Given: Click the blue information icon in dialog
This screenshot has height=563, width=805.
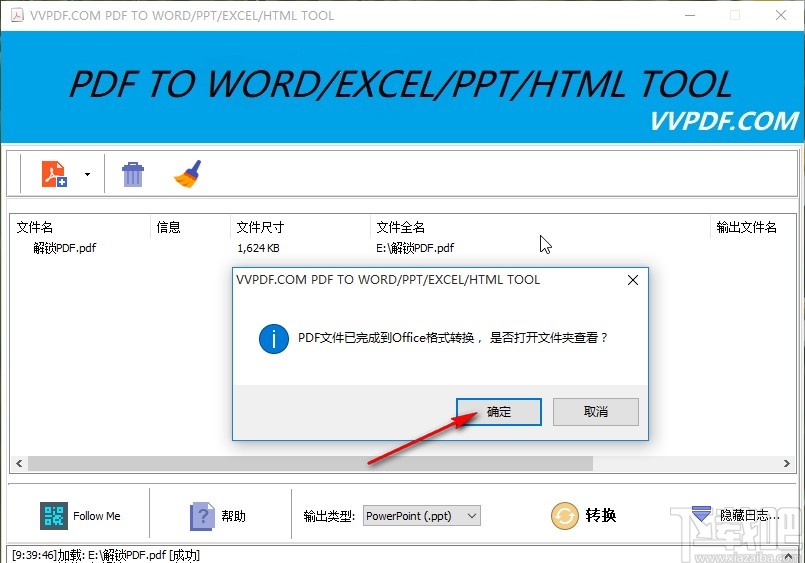Looking at the screenshot, I should (274, 339).
